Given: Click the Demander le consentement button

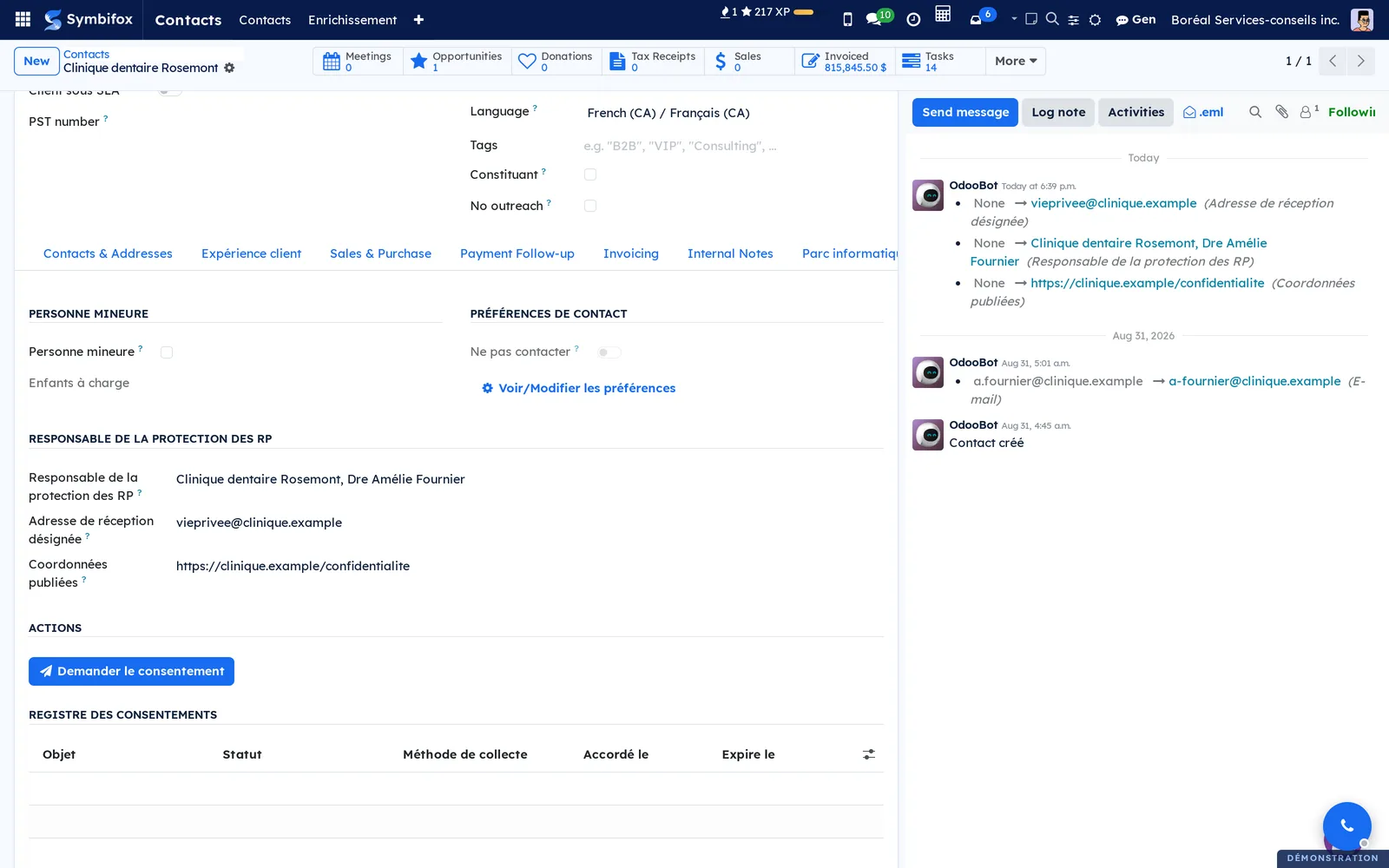Looking at the screenshot, I should click(x=131, y=671).
